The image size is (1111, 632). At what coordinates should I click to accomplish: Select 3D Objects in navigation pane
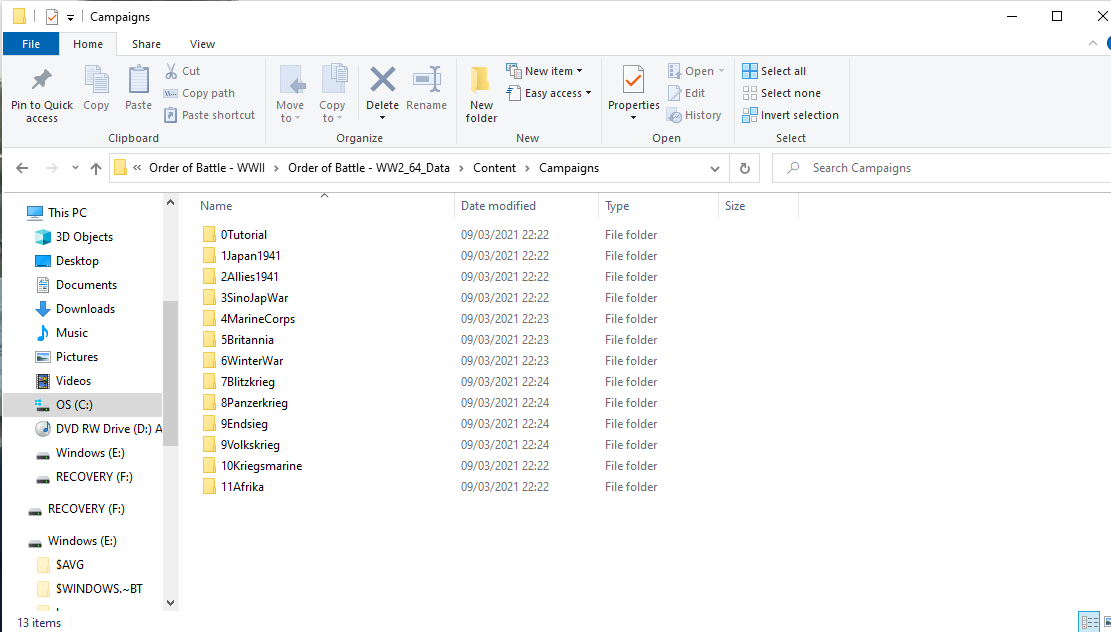click(74, 237)
